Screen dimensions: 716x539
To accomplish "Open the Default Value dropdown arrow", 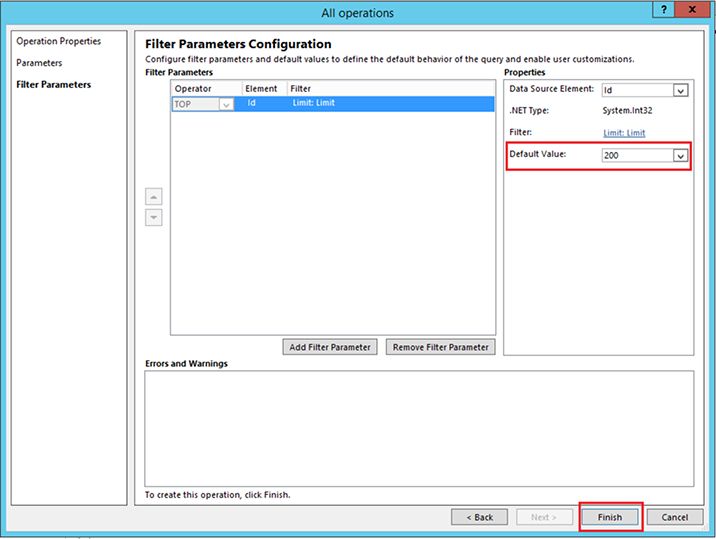I will click(680, 156).
